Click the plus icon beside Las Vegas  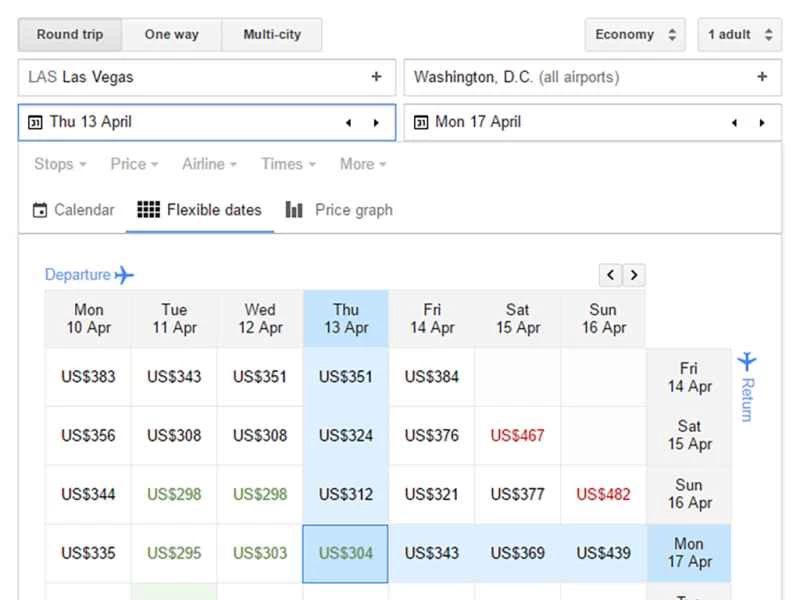pyautogui.click(x=376, y=77)
